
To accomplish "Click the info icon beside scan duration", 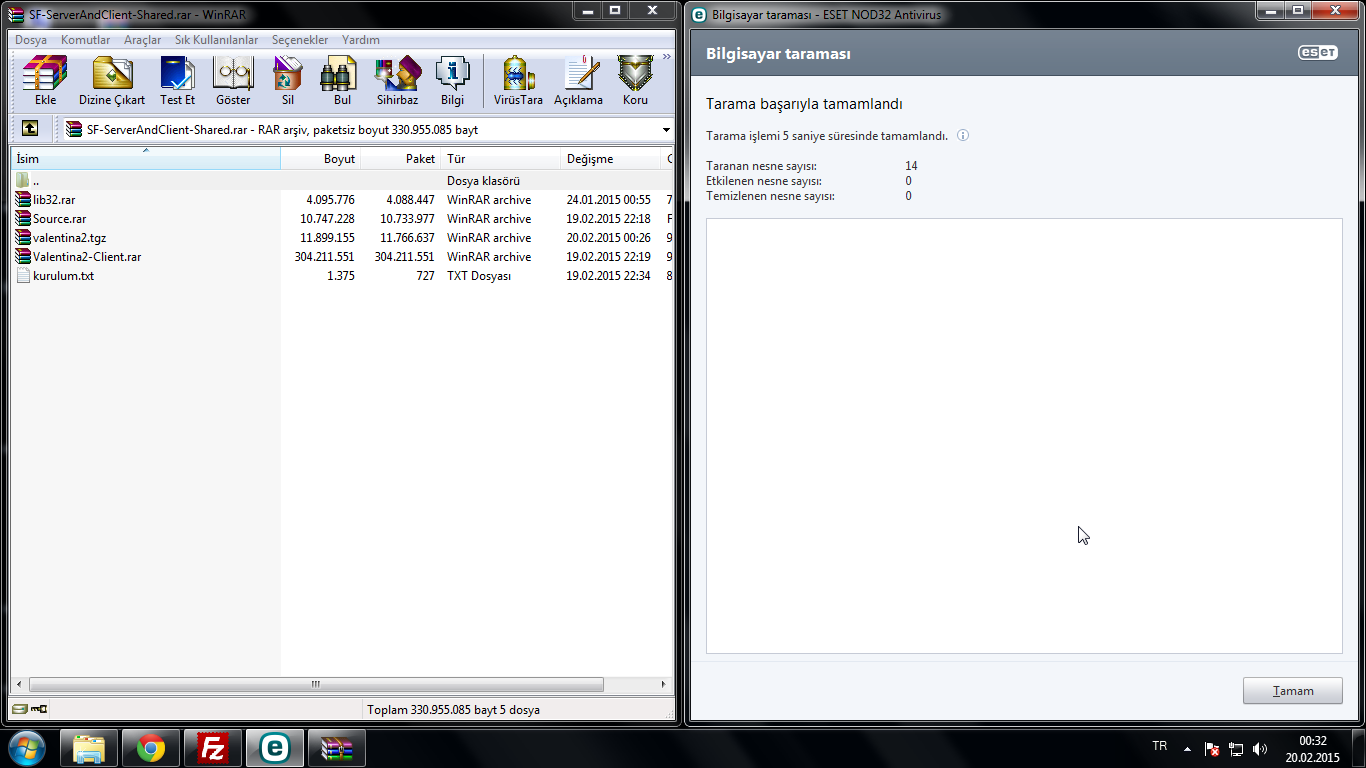I will (x=963, y=136).
